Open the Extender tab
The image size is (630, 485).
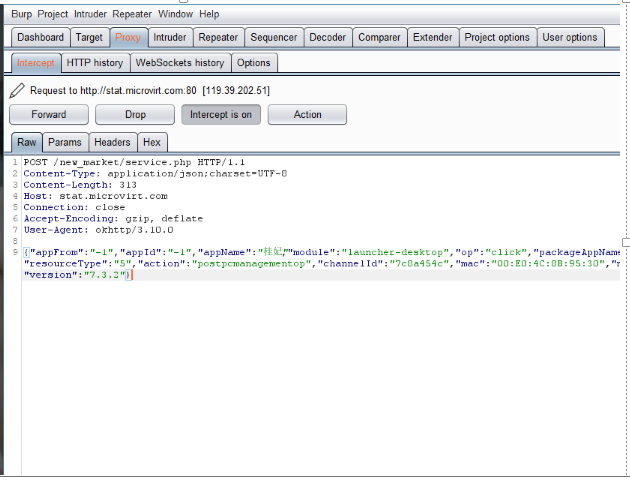[x=433, y=37]
